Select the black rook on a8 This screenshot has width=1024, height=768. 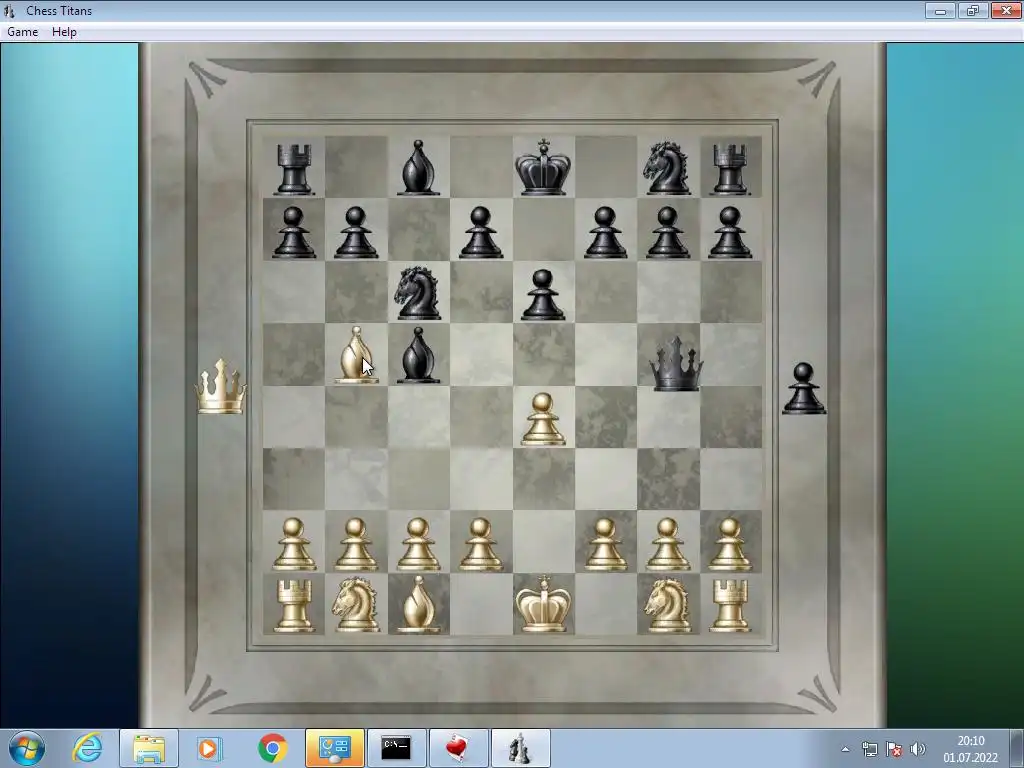pyautogui.click(x=294, y=170)
